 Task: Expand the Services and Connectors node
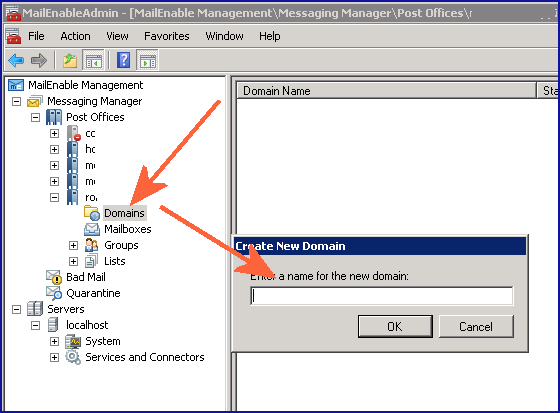(x=54, y=357)
